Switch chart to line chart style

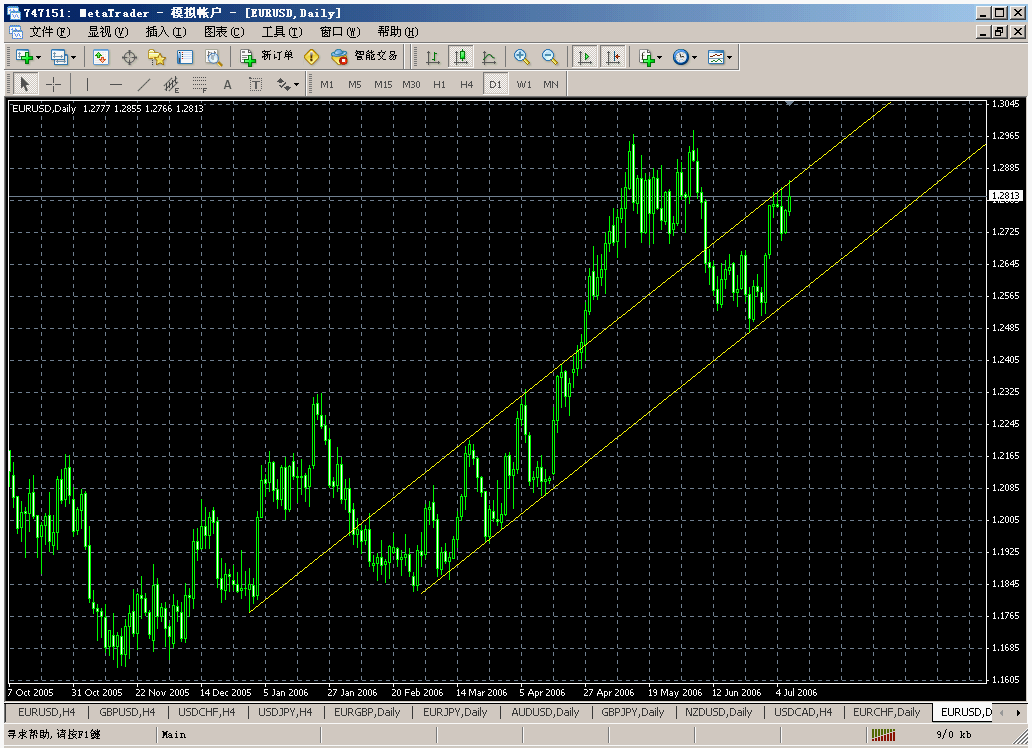click(x=488, y=57)
